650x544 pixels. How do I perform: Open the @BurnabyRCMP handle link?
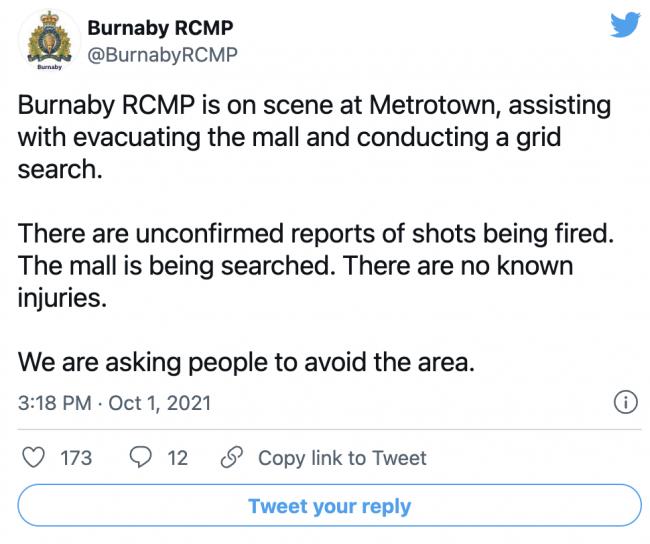(162, 55)
